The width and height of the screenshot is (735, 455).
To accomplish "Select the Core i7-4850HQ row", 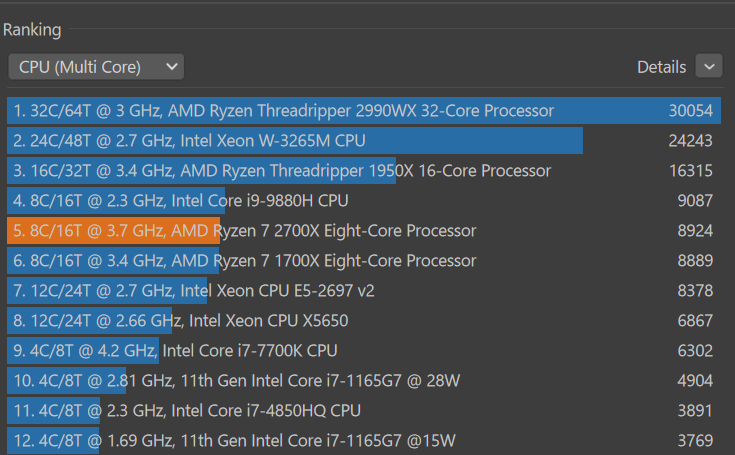I will point(364,410).
